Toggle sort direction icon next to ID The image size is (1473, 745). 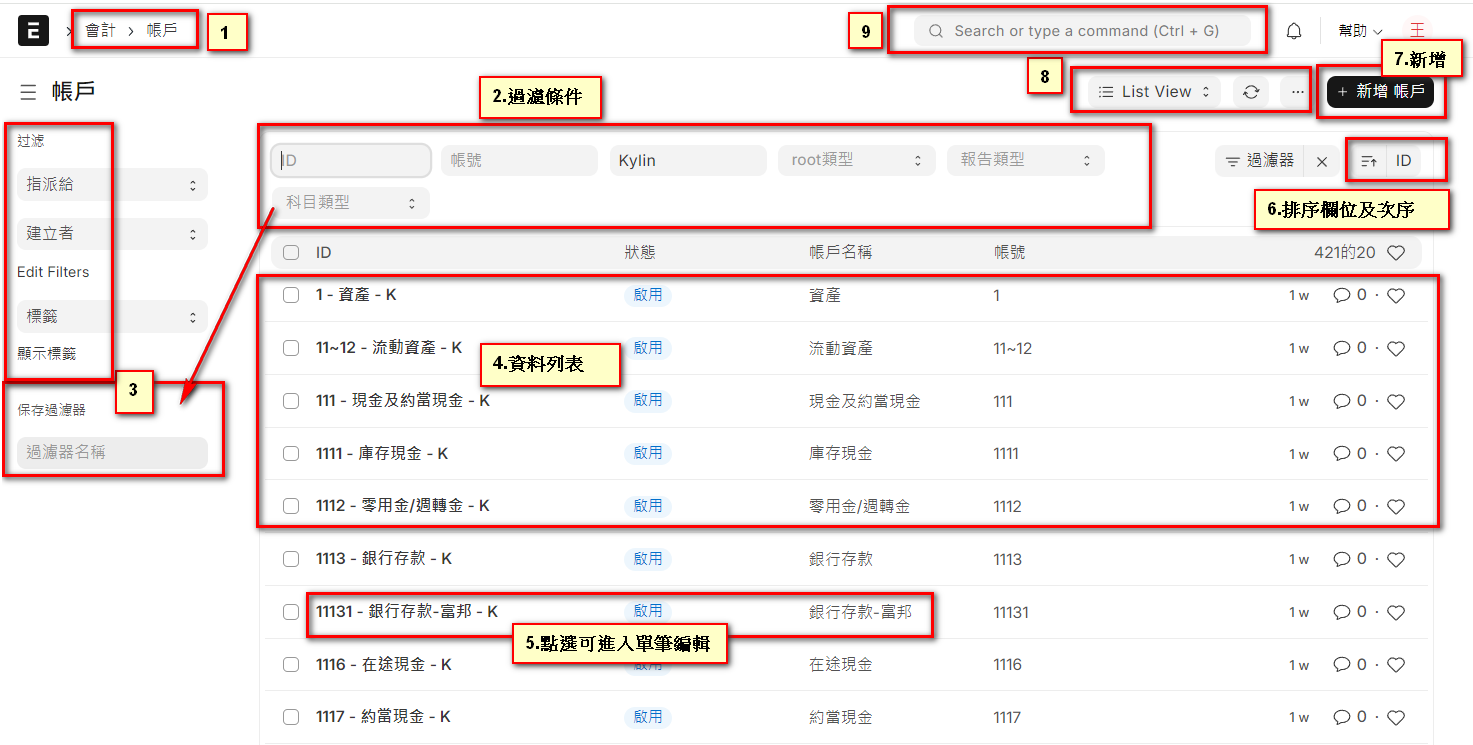point(1369,161)
